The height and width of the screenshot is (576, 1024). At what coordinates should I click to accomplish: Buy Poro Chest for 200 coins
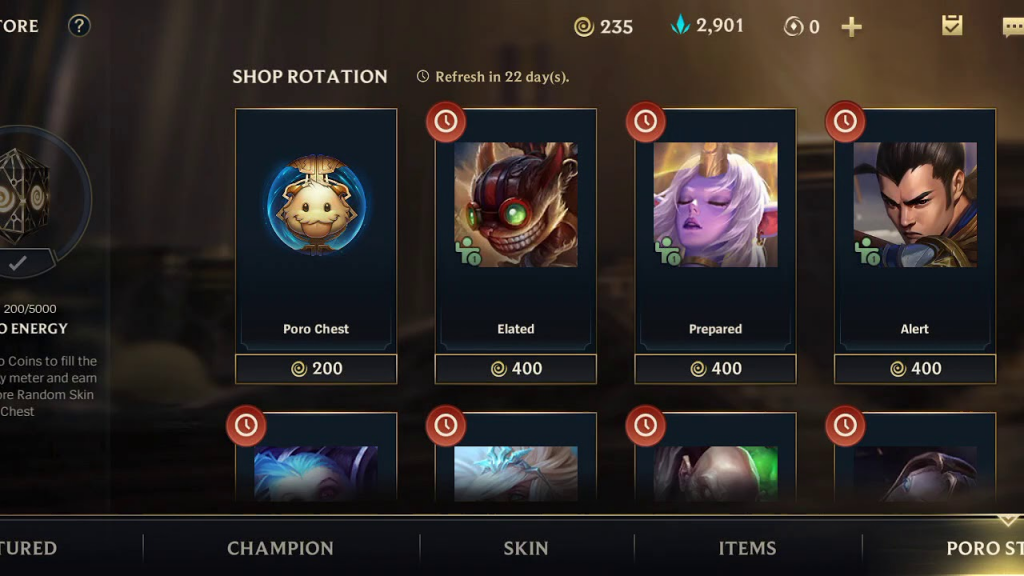316,369
